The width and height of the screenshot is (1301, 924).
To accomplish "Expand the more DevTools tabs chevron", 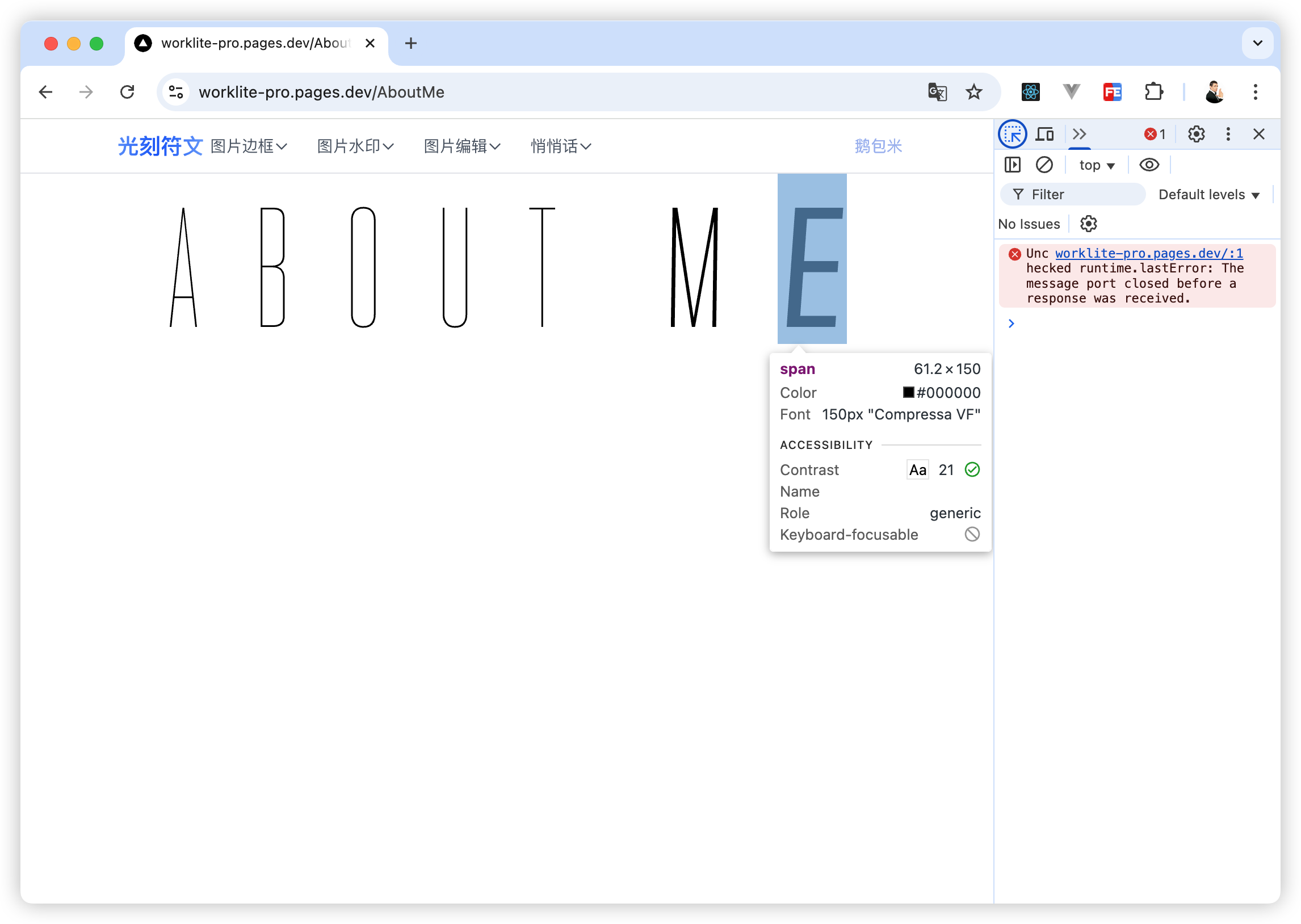I will click(1078, 135).
